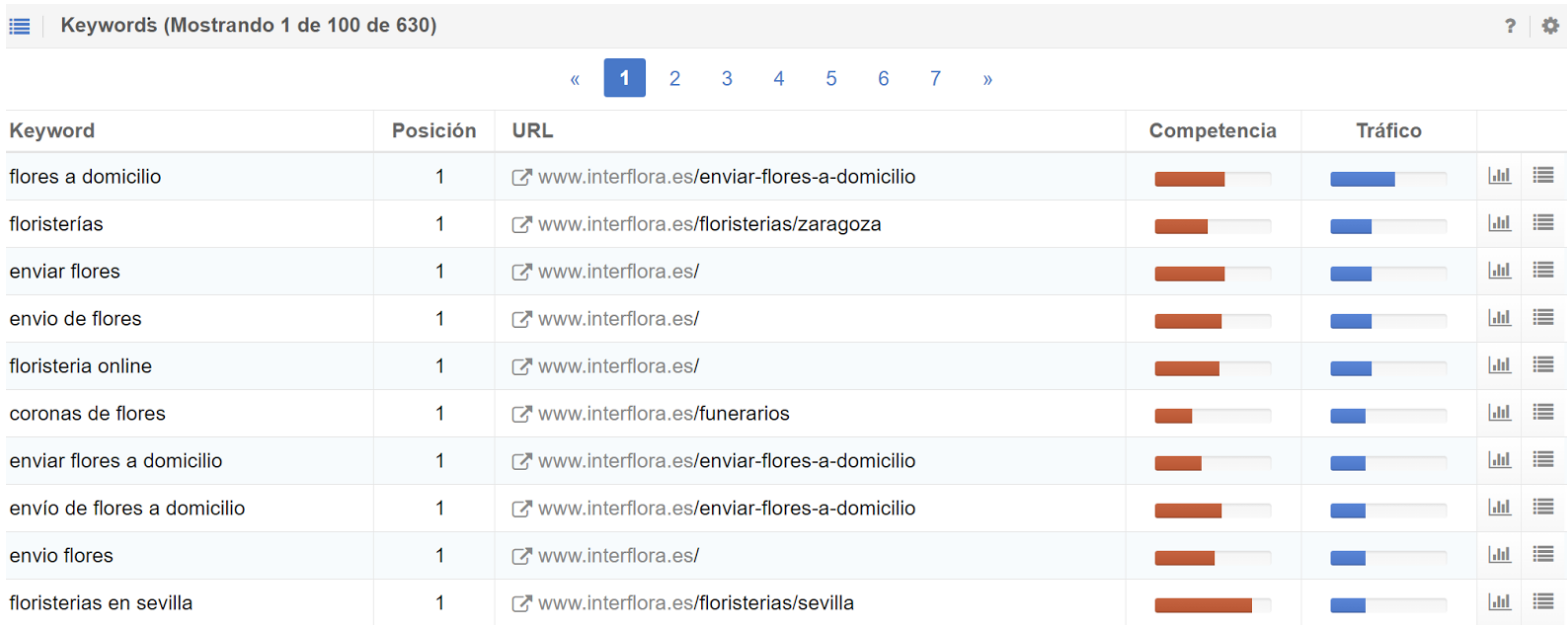
Task: Go to previous page using « arrow
Action: point(575,78)
